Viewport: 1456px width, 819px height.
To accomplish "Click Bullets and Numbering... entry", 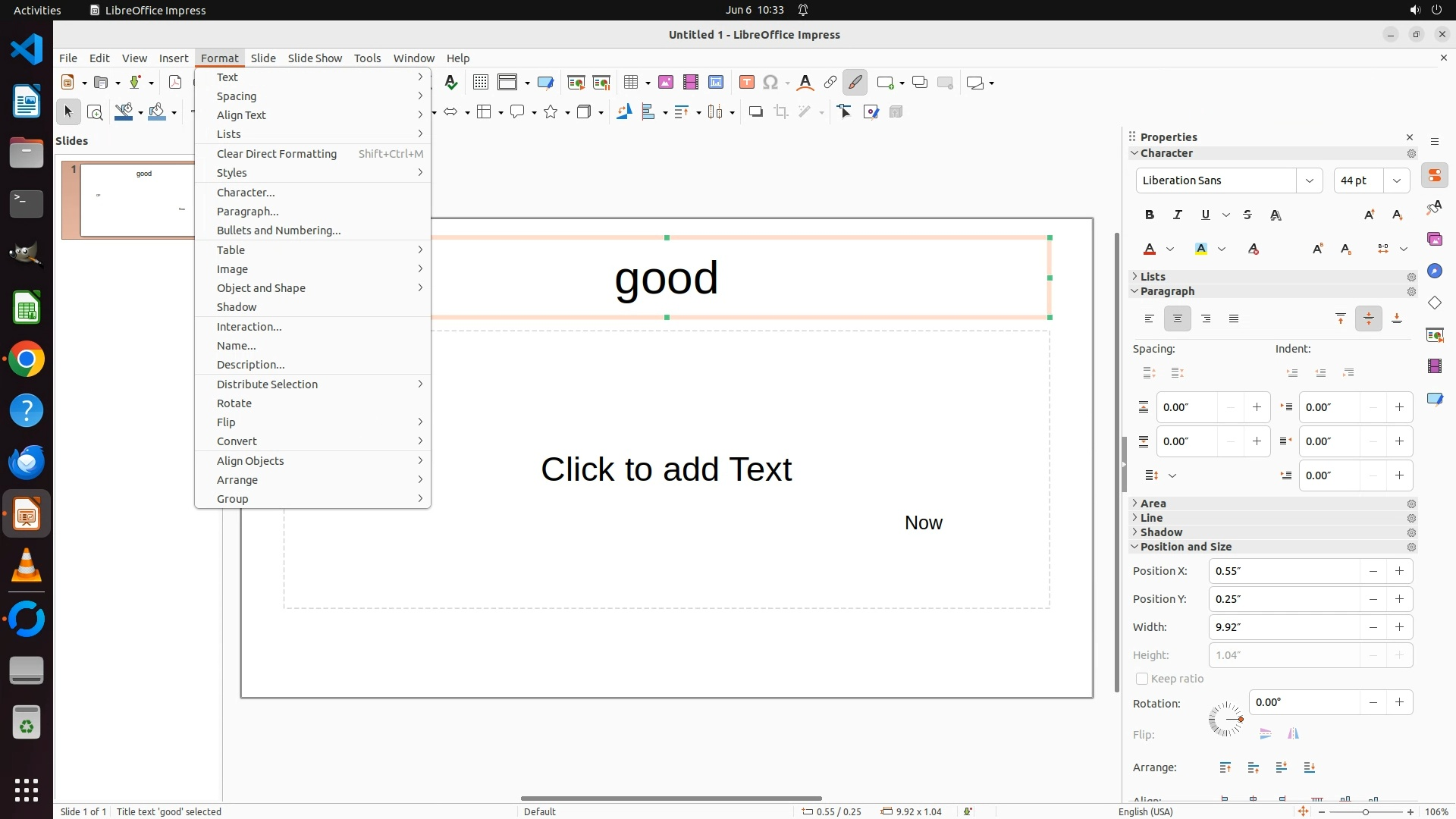I will [278, 231].
